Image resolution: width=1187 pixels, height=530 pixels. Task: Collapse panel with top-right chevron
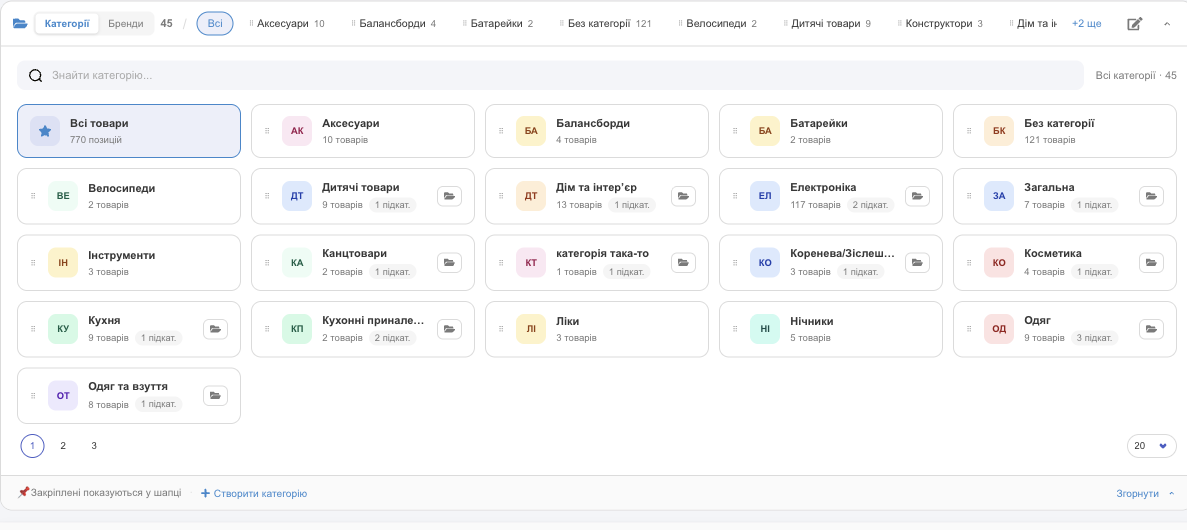tap(1167, 23)
